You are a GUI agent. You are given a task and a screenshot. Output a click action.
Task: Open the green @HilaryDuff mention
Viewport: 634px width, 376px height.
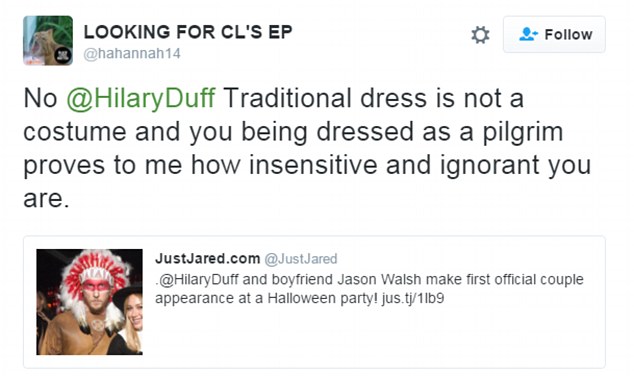141,98
